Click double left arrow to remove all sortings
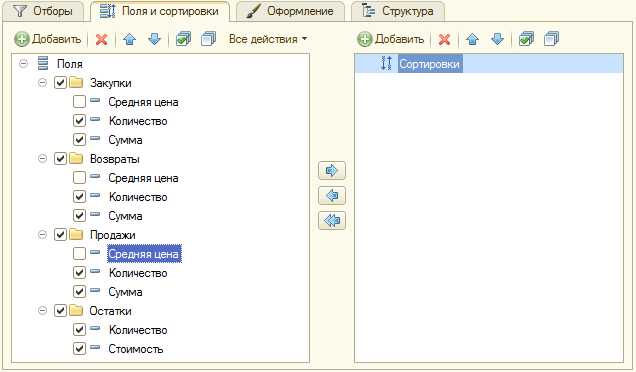This screenshot has height=372, width=636. click(x=332, y=221)
